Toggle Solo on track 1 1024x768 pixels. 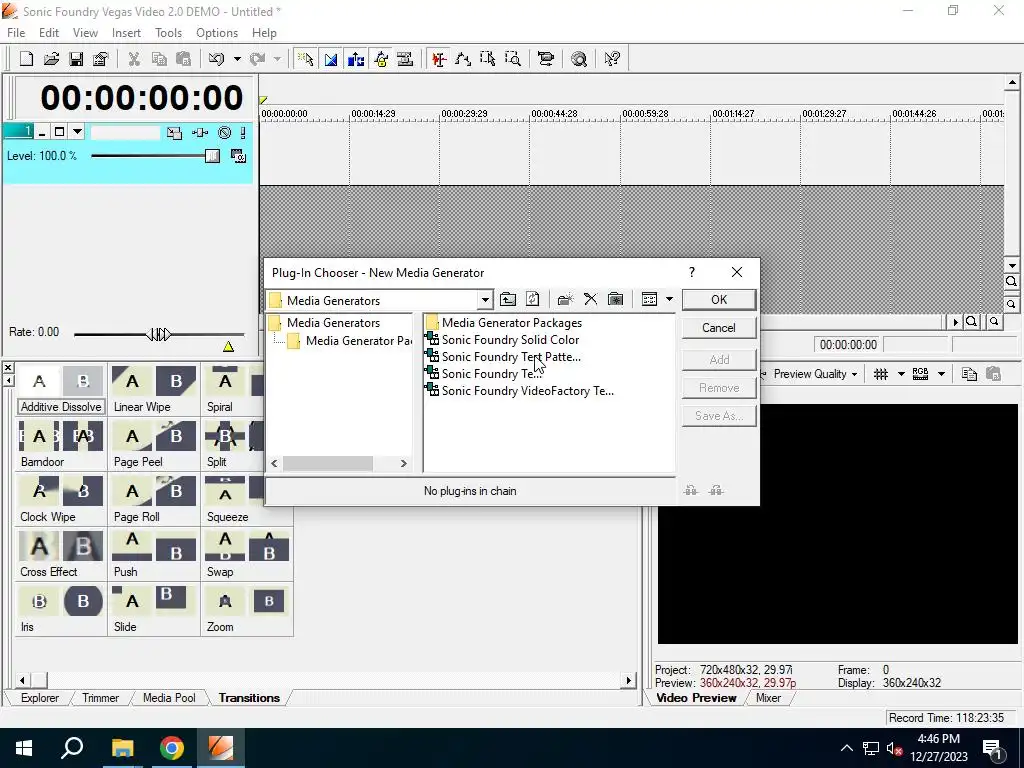[243, 133]
